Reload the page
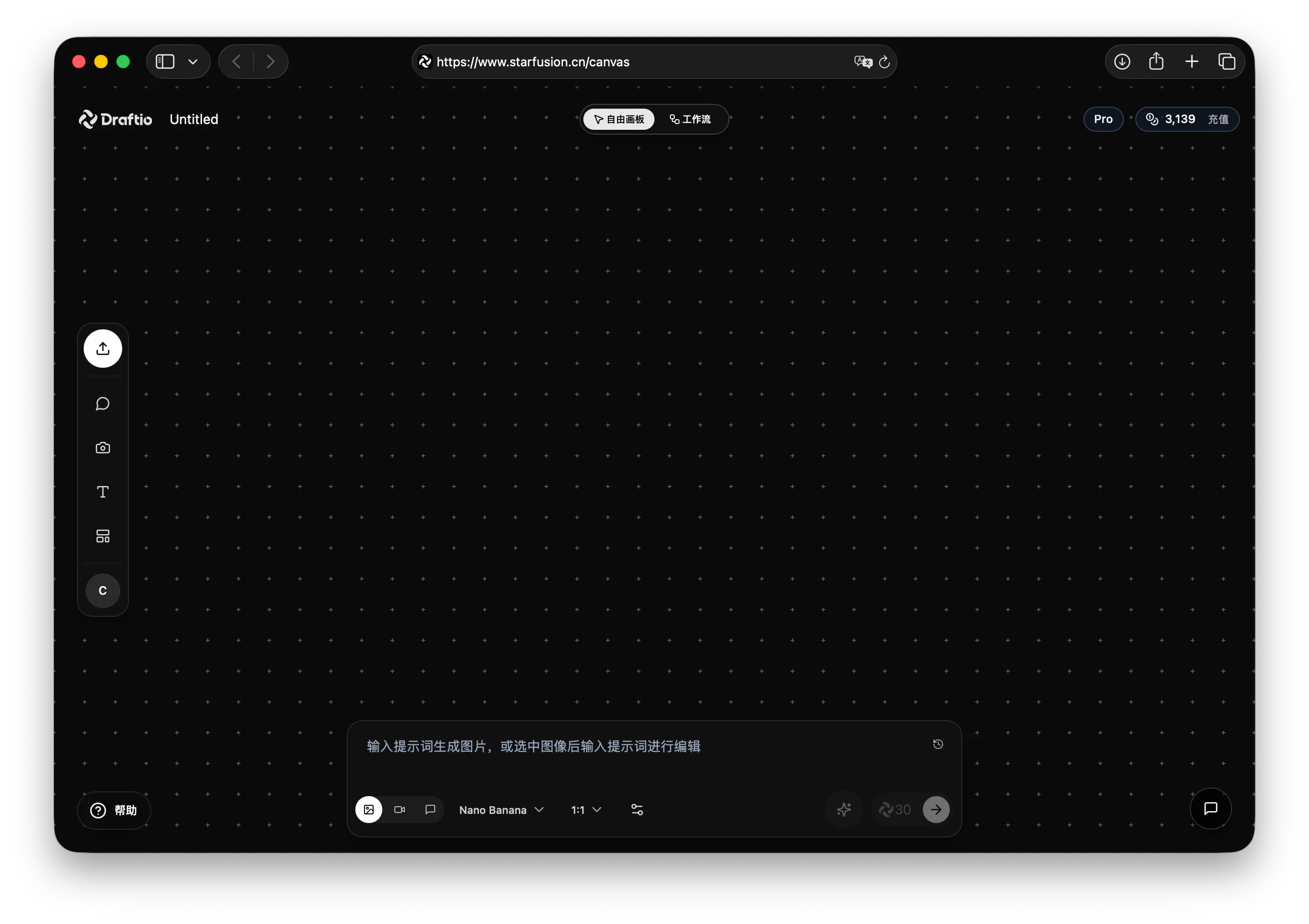 coord(884,62)
